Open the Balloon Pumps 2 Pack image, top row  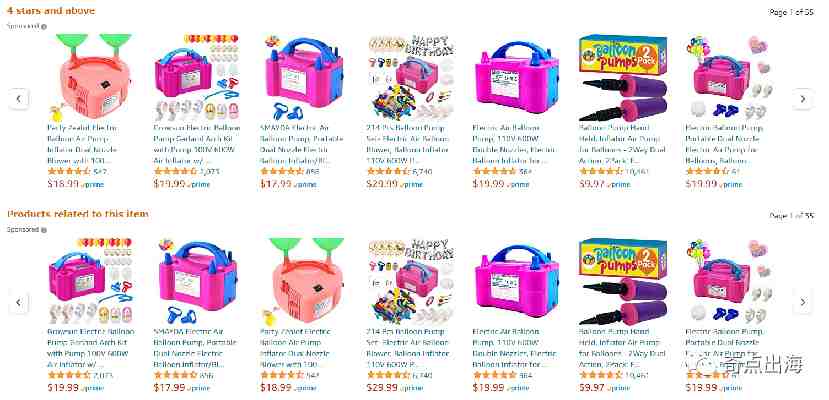click(623, 78)
